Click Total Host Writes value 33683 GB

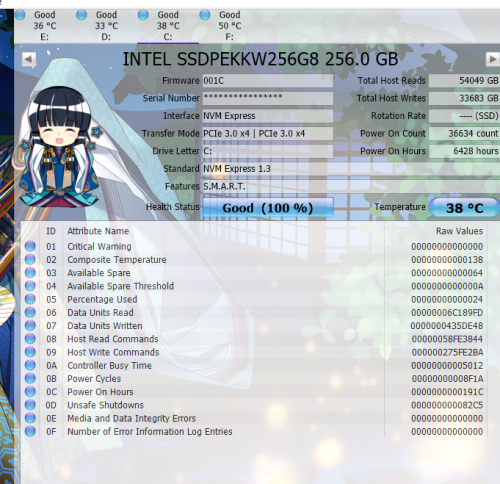point(464,98)
